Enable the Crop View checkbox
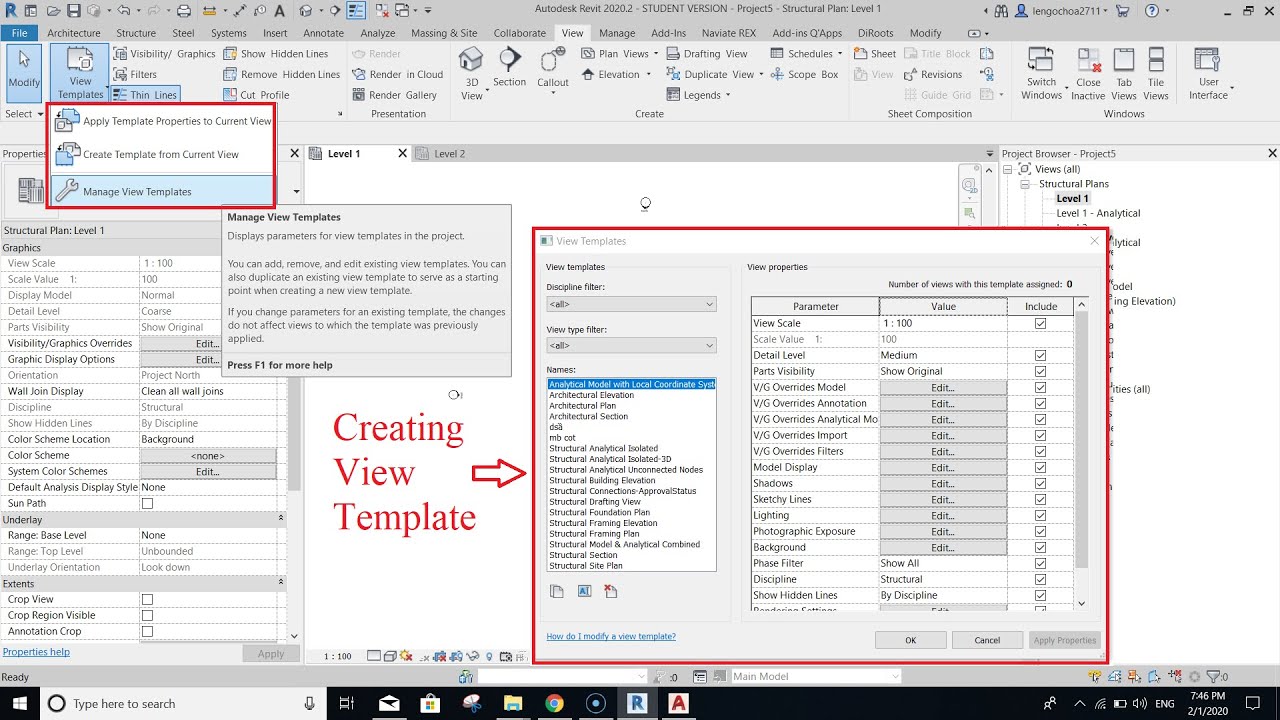 [147, 599]
